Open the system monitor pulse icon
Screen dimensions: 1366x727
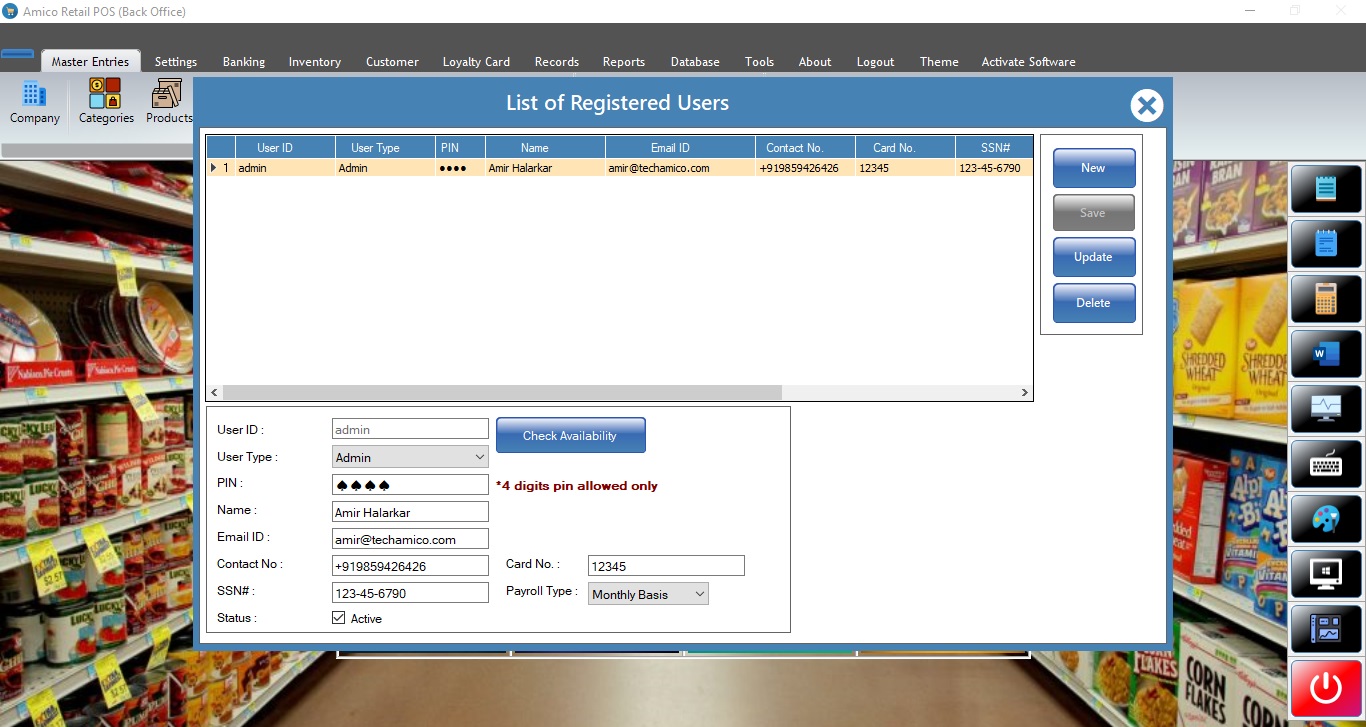[x=1326, y=409]
